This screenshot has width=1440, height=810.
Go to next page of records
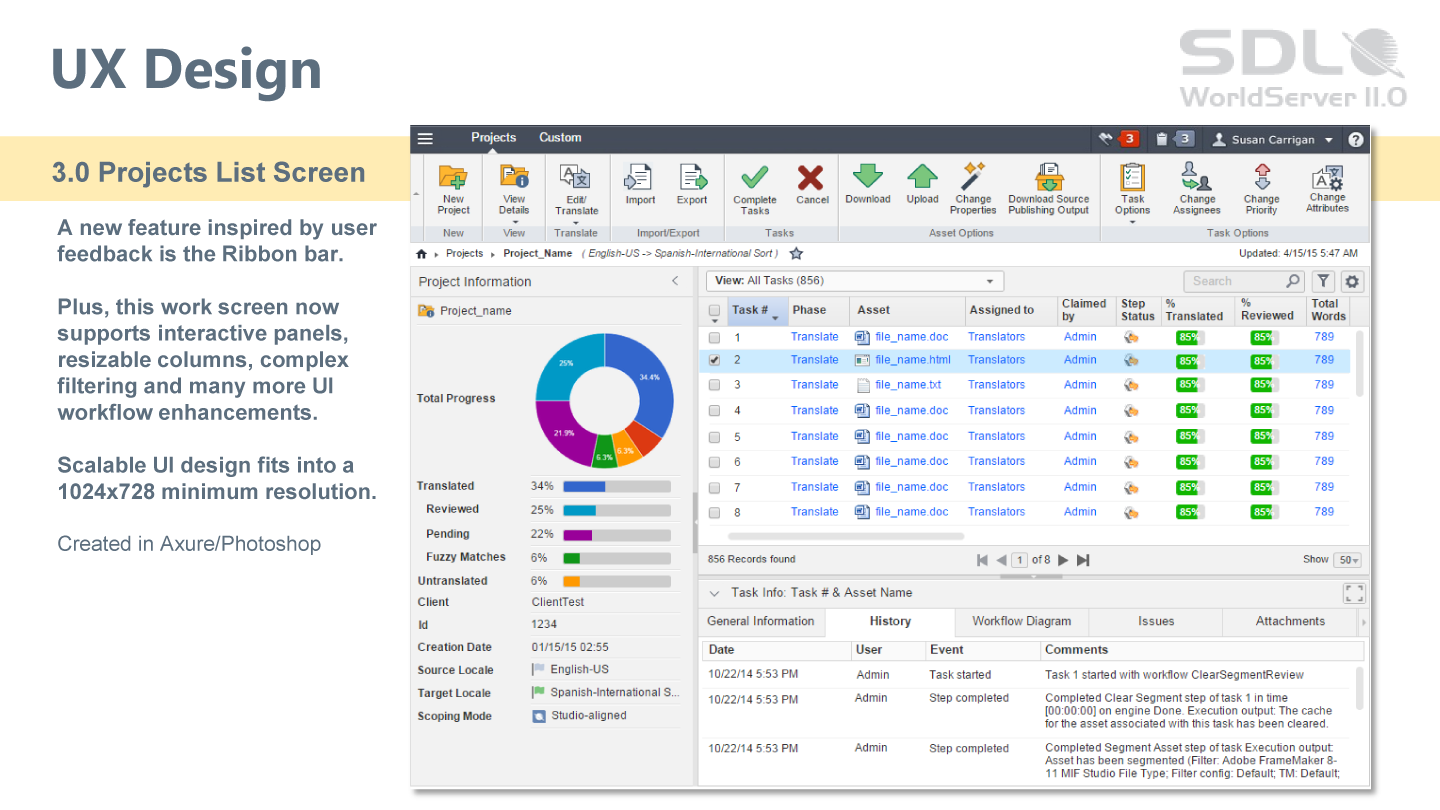(1063, 560)
